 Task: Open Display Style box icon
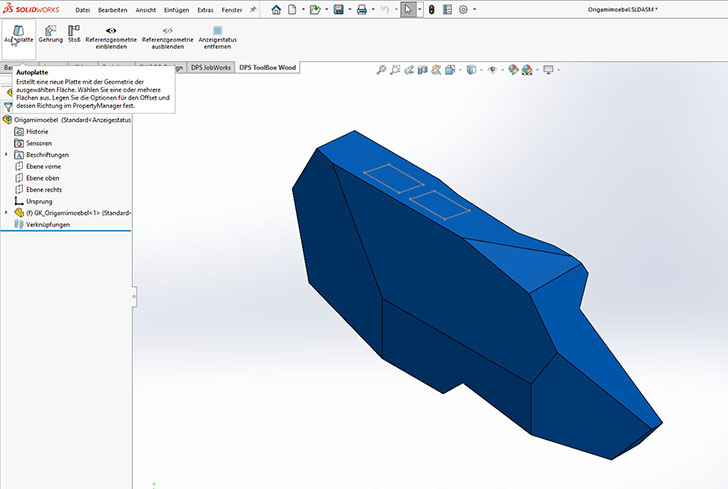pos(471,70)
